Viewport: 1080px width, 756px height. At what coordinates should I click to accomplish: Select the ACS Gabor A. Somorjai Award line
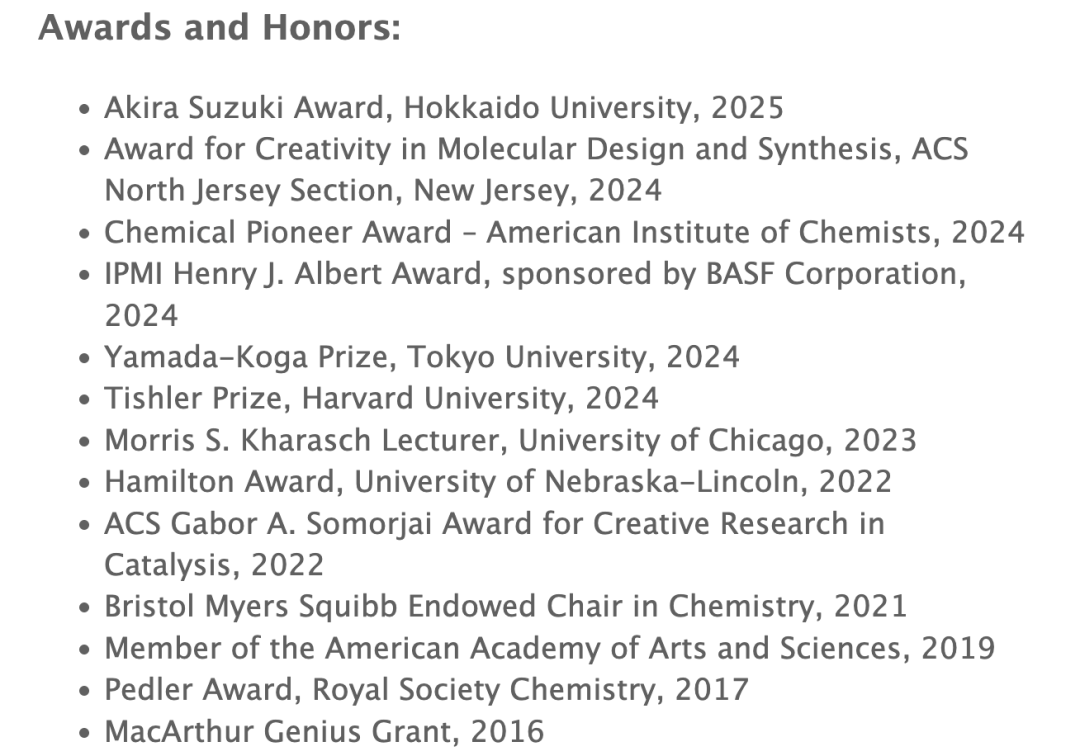494,524
